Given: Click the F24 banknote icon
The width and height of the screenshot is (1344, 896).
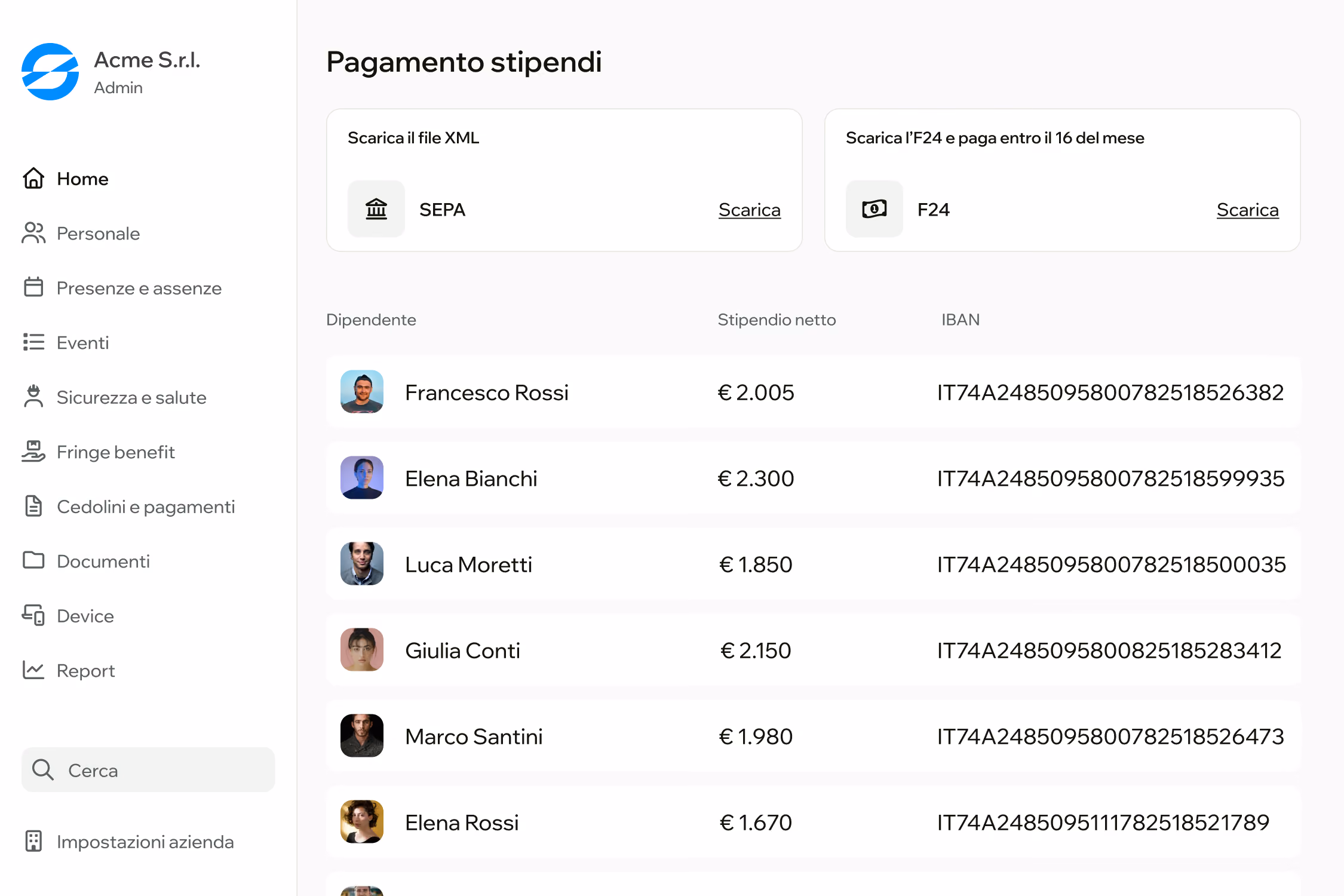Looking at the screenshot, I should point(874,209).
